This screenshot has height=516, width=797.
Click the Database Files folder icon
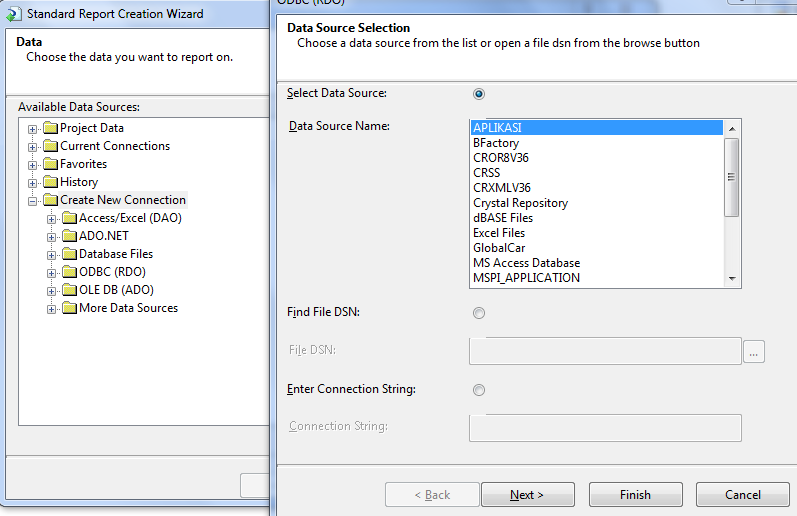(x=69, y=254)
